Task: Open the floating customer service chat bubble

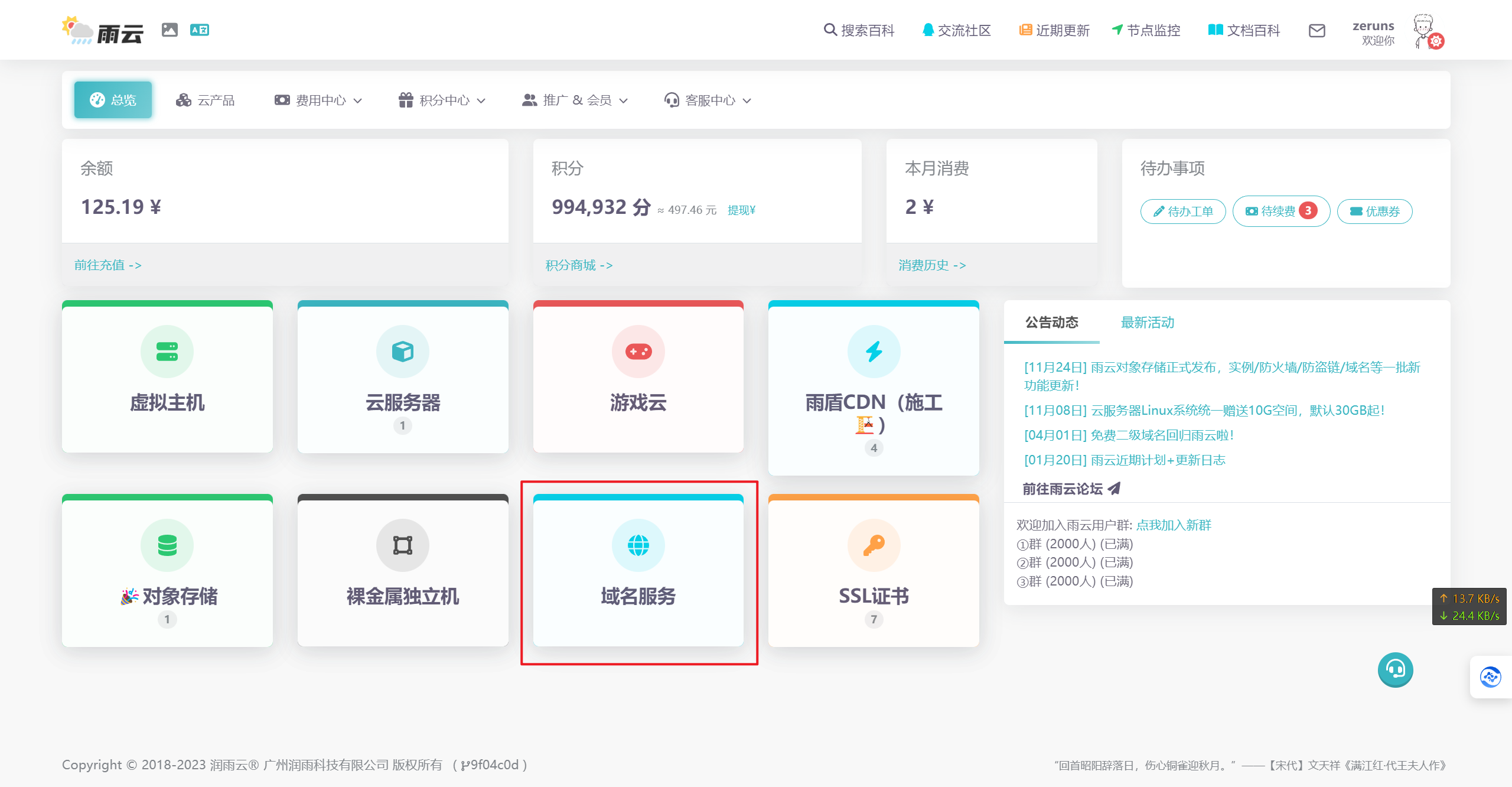Action: tap(1395, 669)
